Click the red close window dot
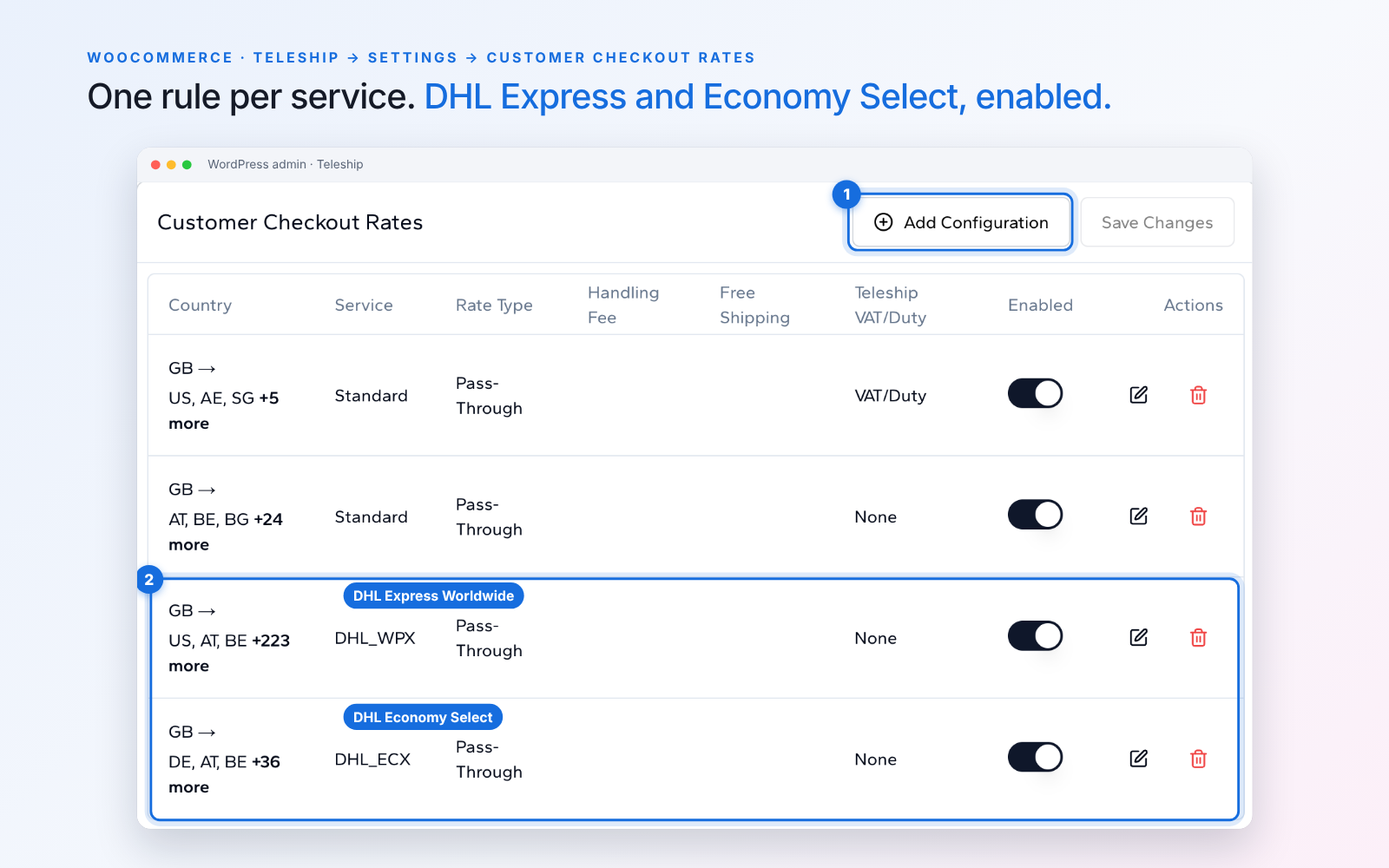Screen dimensions: 1389x868 click(x=156, y=165)
